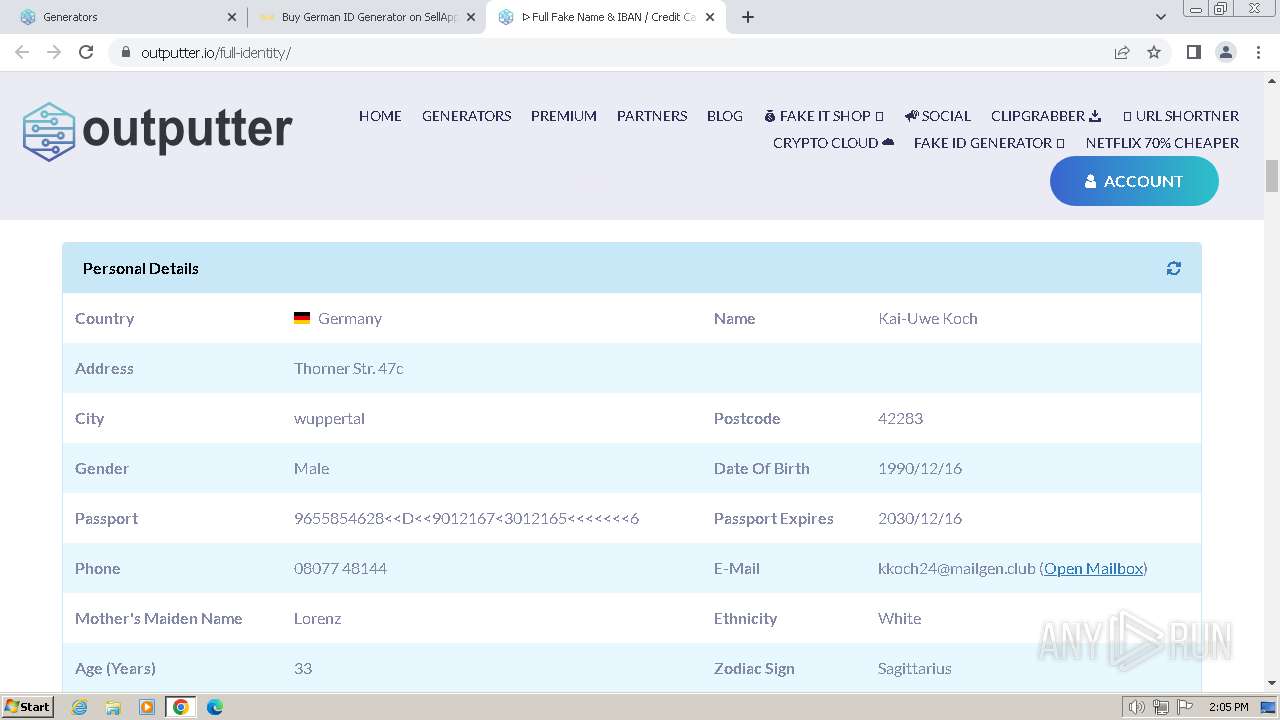Click the taskbar clock 2:05 PM
This screenshot has width=1280, height=720.
[1228, 707]
